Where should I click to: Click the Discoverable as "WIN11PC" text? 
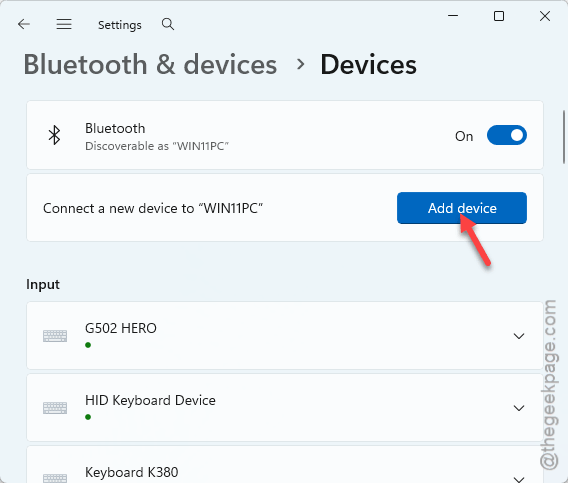[x=157, y=146]
